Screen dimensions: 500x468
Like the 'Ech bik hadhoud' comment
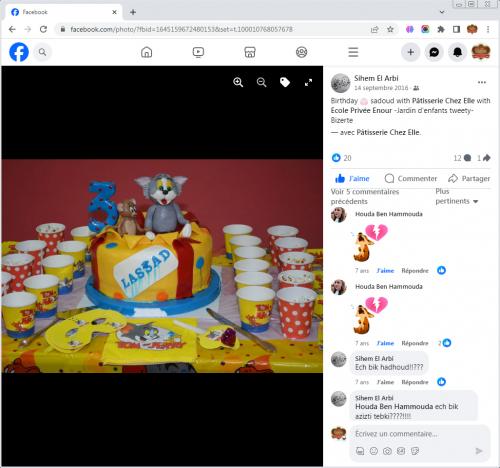coord(385,382)
